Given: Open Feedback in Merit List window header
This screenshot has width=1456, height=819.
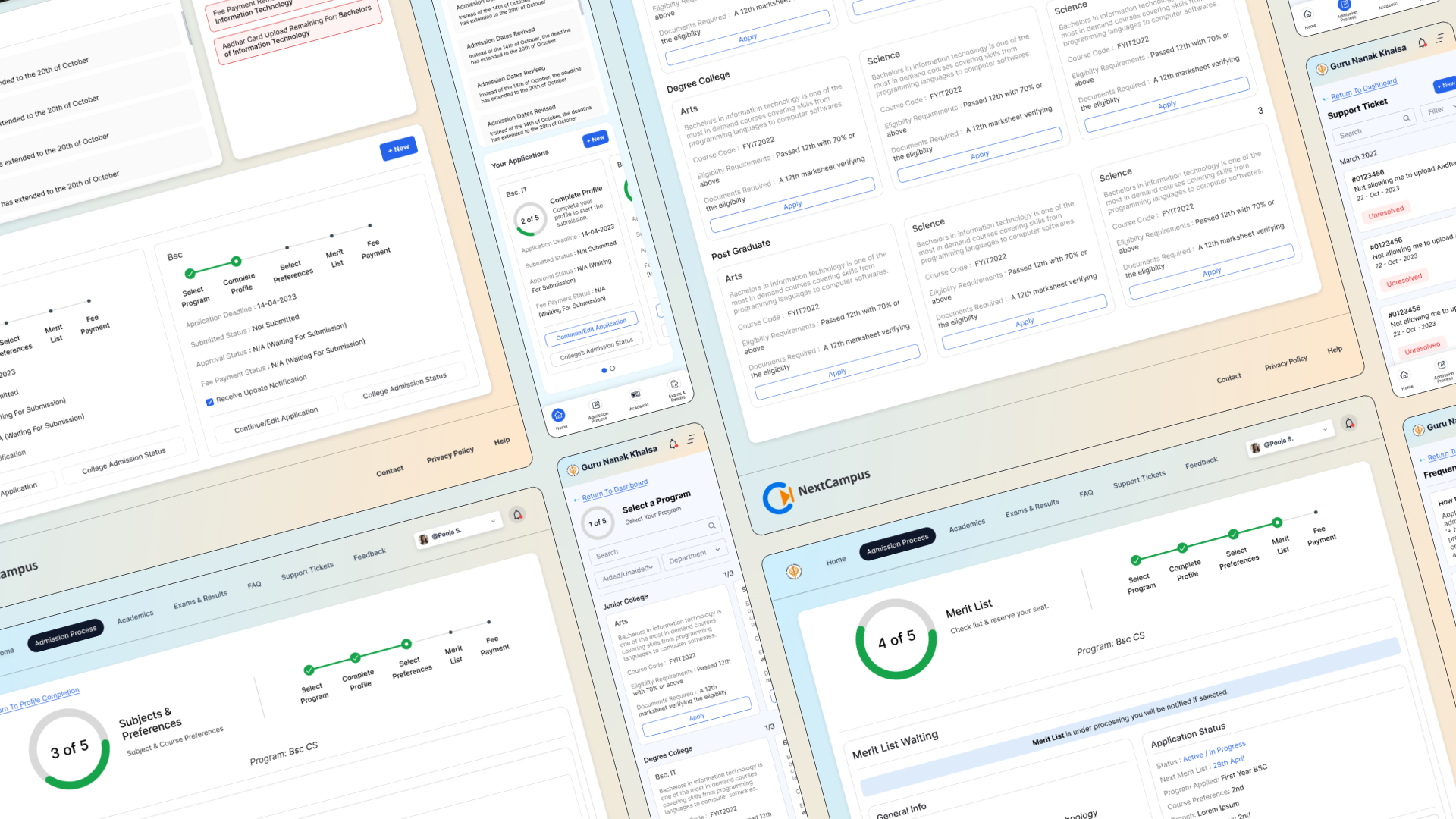Looking at the screenshot, I should [1201, 463].
